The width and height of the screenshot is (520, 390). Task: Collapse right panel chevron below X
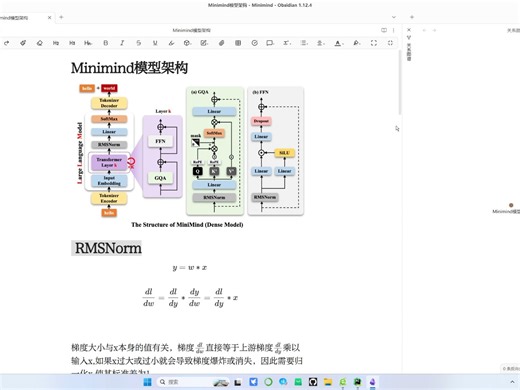409,37
